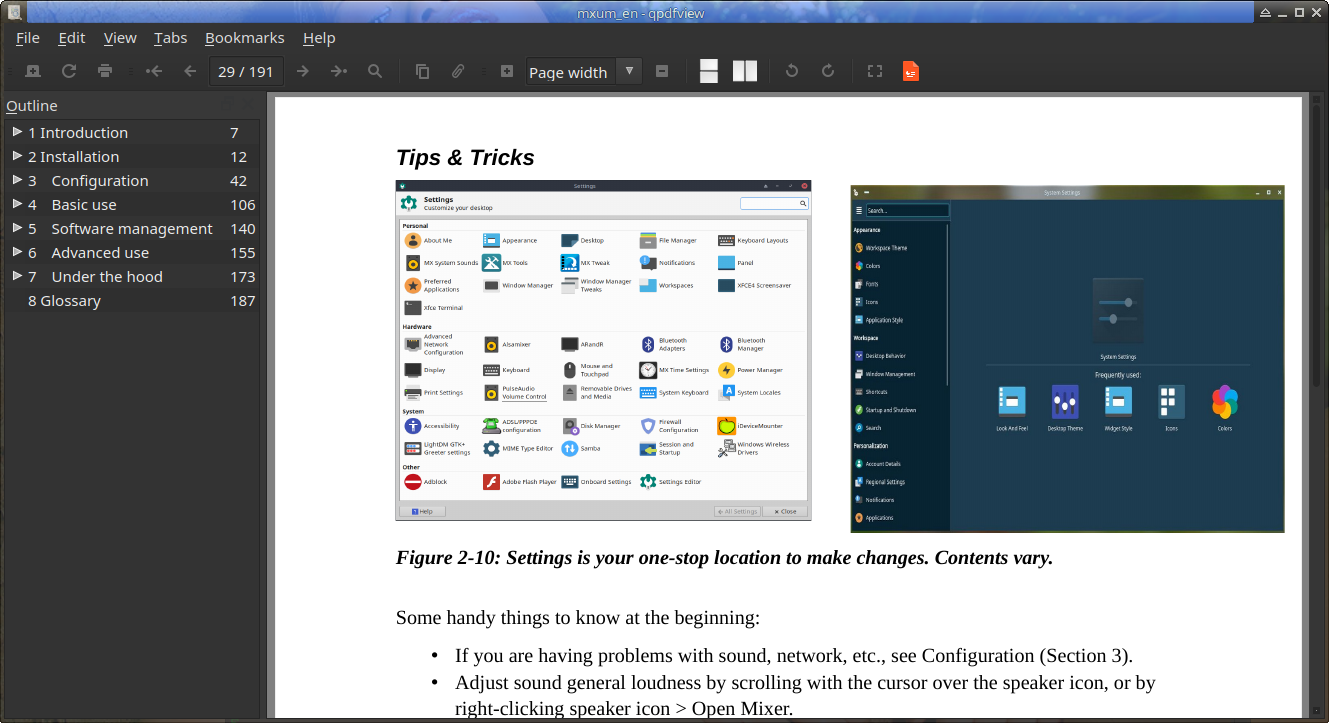
Task: Start presentation mode with the orange icon
Action: point(911,71)
